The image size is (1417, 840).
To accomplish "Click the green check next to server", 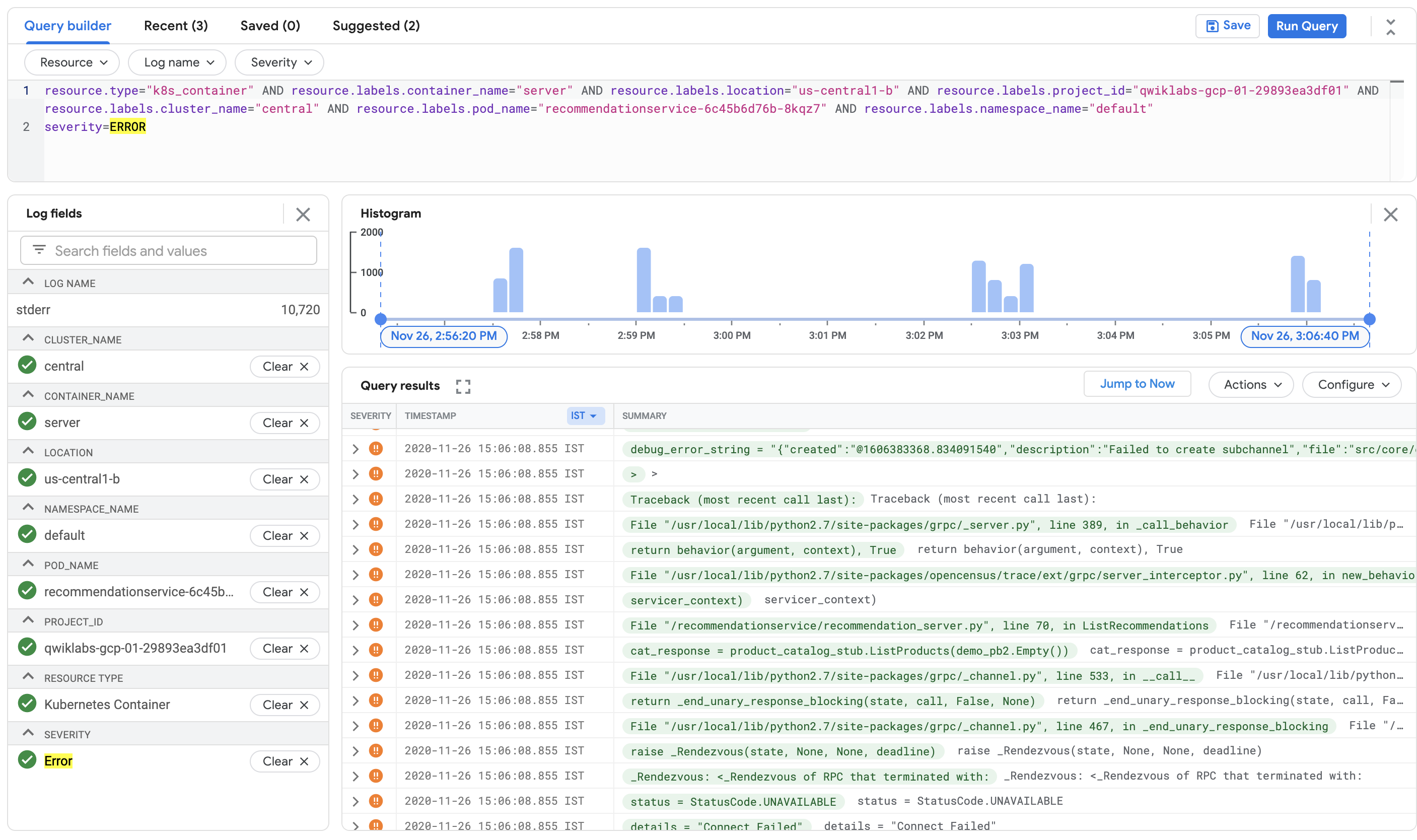I will pyautogui.click(x=27, y=422).
